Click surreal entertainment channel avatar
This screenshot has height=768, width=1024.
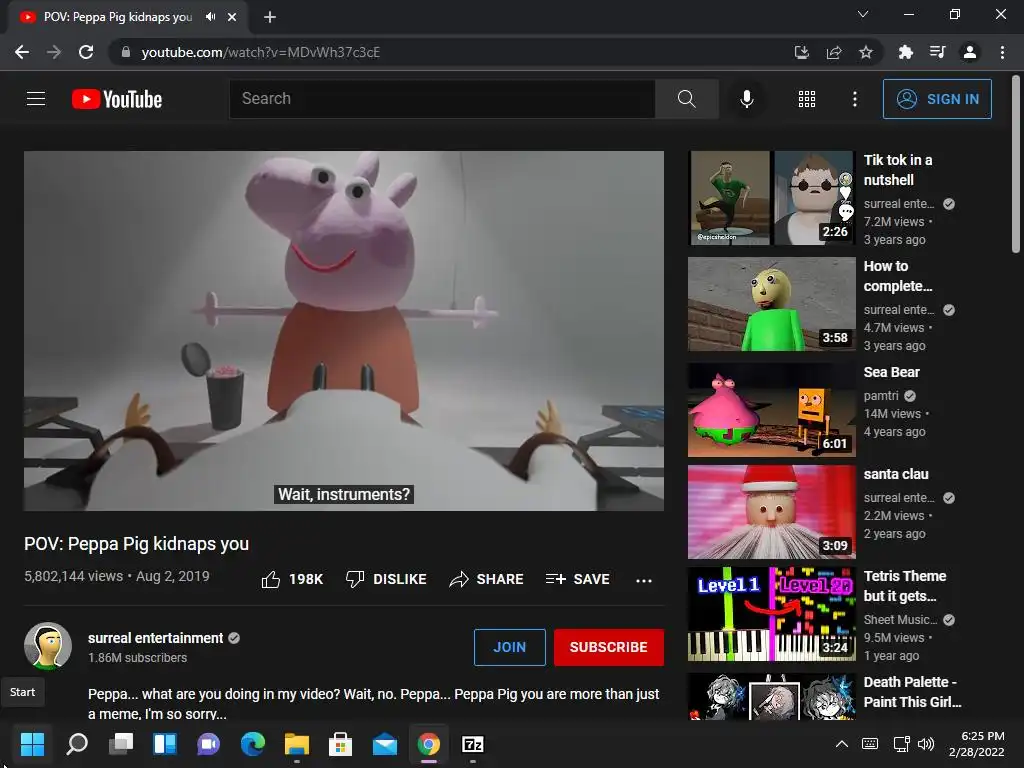point(48,646)
